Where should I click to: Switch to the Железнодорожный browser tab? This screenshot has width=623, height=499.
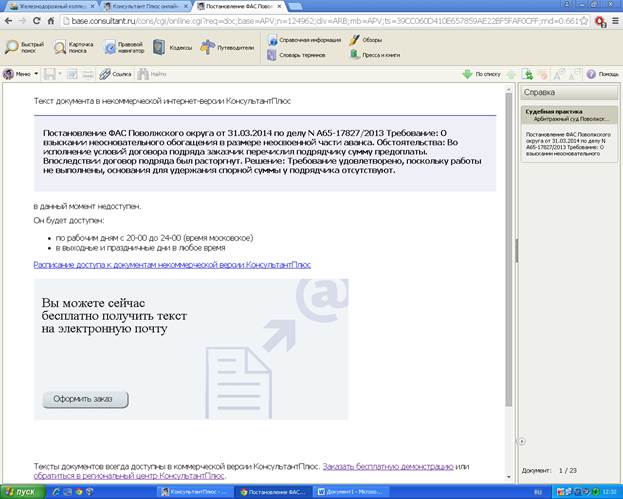click(x=52, y=6)
